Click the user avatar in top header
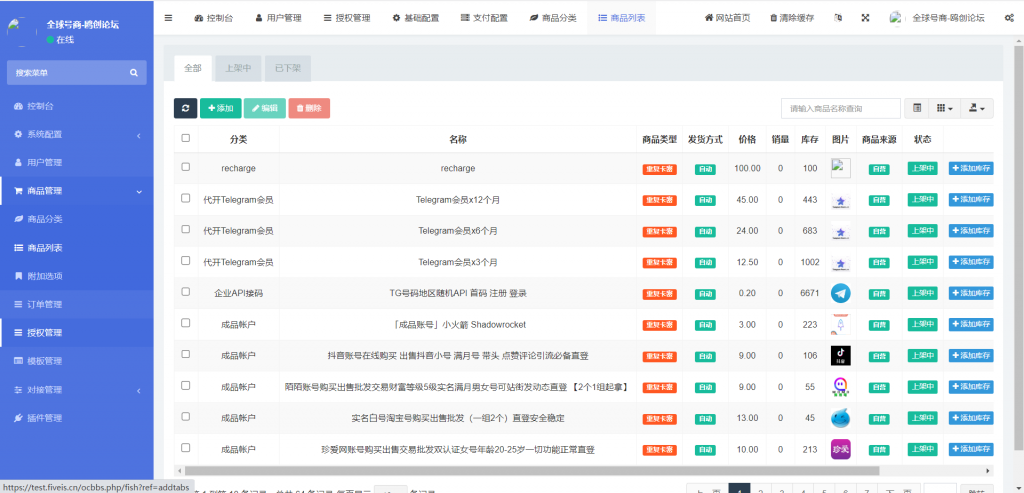1024x493 pixels. click(x=896, y=18)
